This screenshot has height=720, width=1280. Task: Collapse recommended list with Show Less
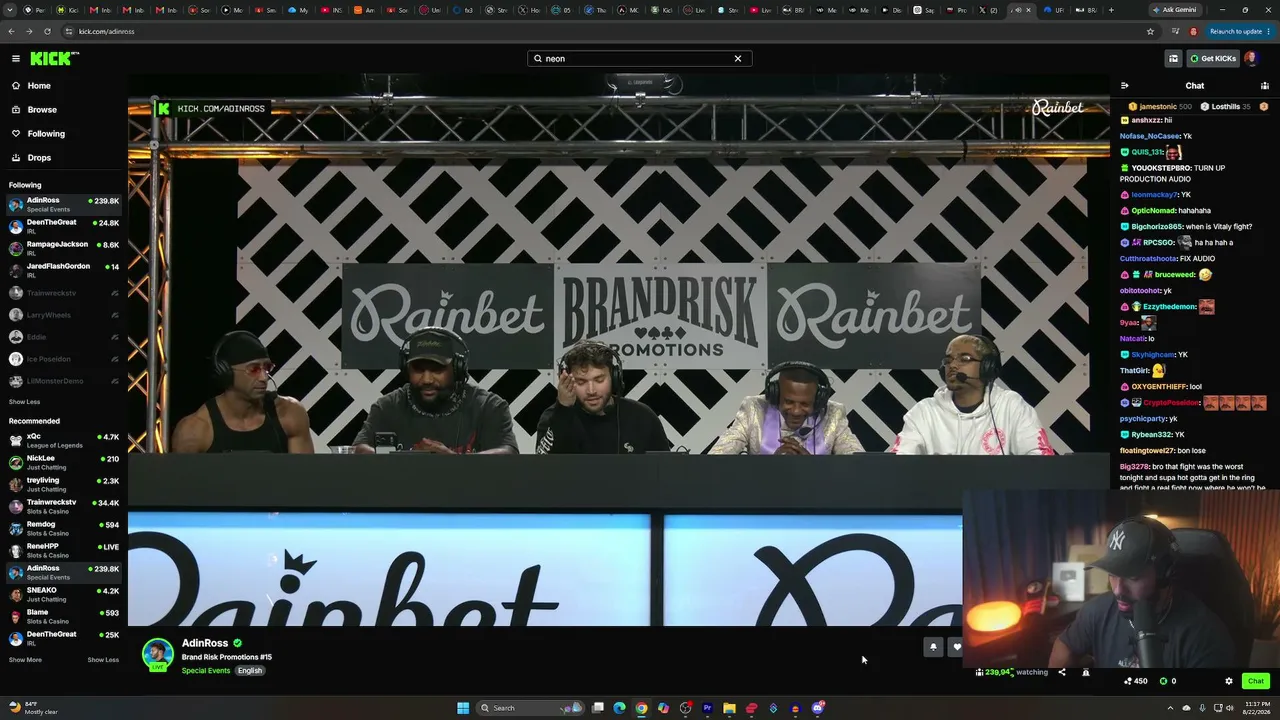click(103, 660)
